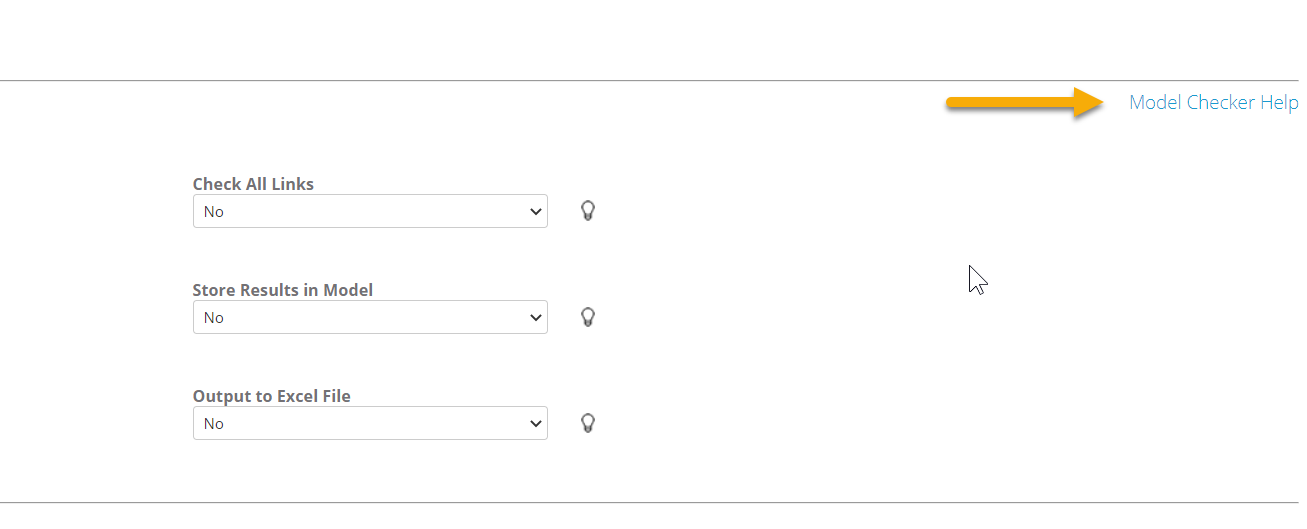Open the Model Checker Help link
Image resolution: width=1307 pixels, height=529 pixels.
1212,103
